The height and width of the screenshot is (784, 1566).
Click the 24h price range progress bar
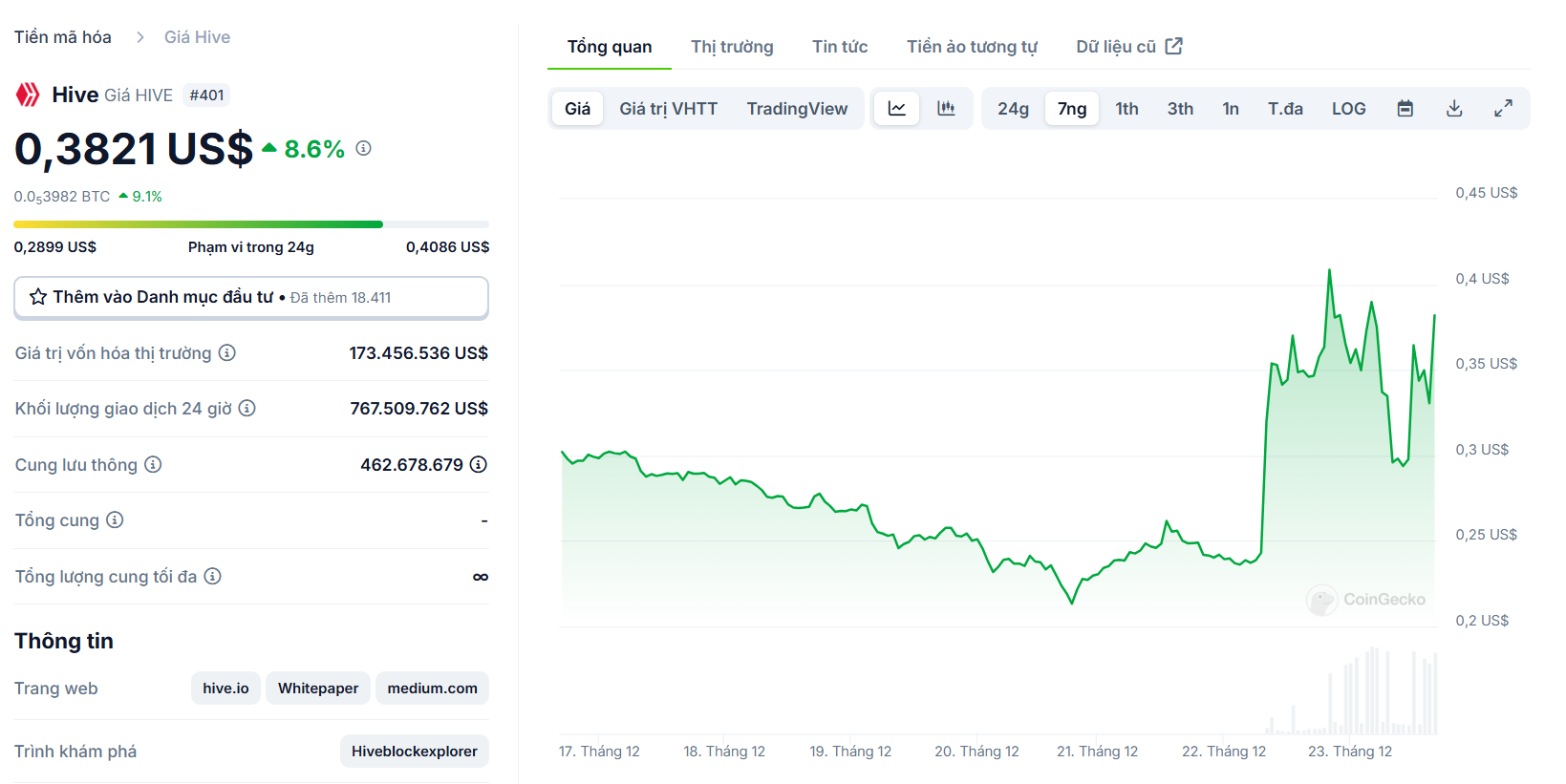(x=251, y=224)
